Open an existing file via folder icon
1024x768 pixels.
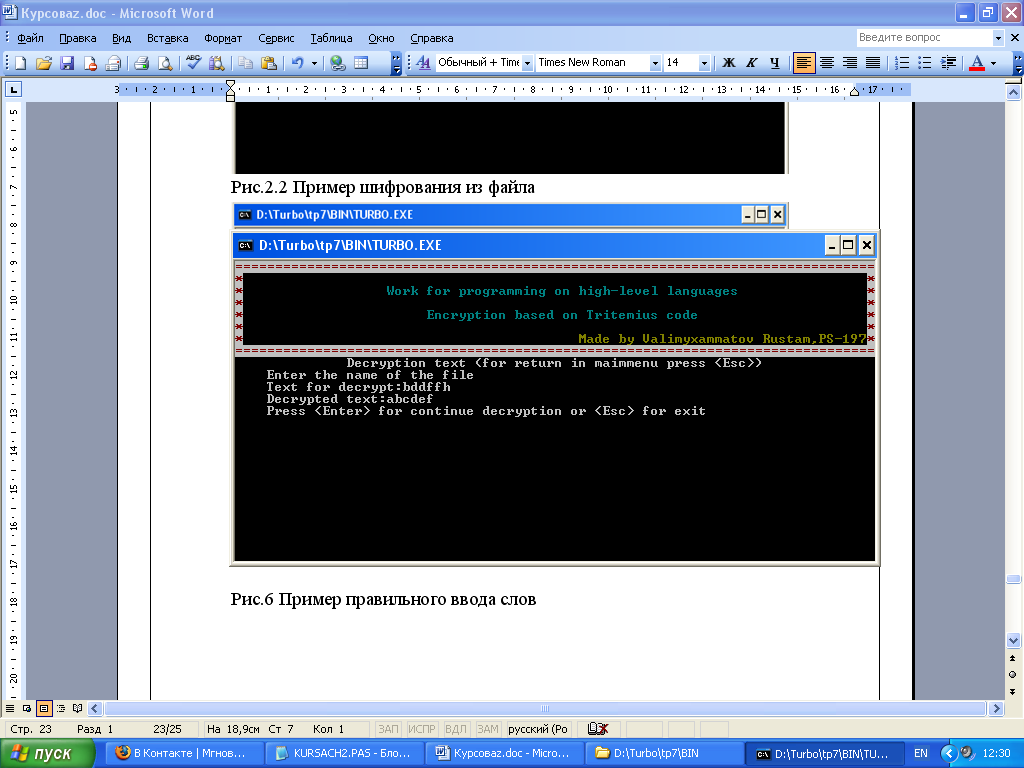pyautogui.click(x=44, y=63)
